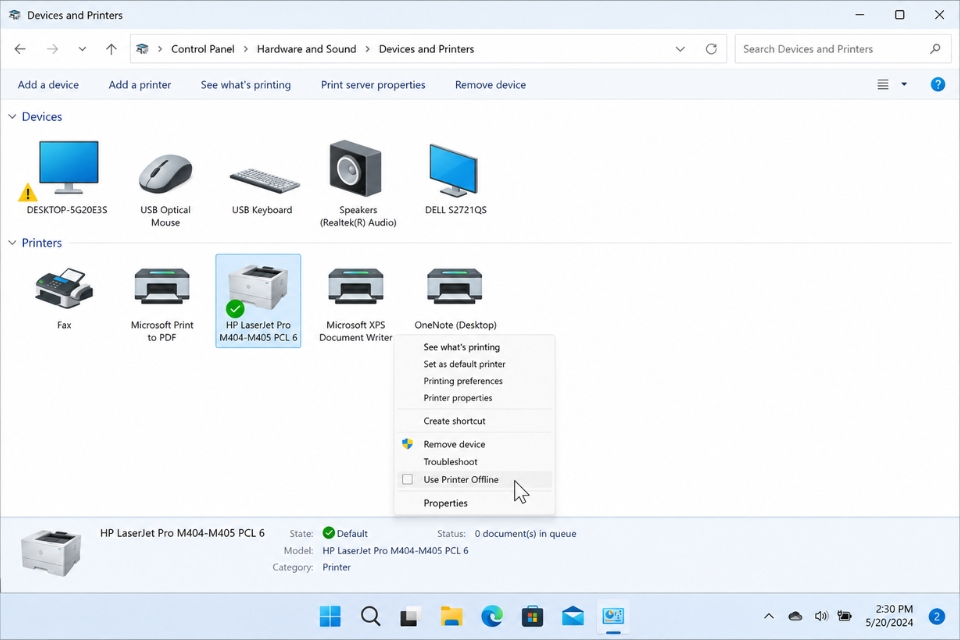Click the battery icon in system tray
The height and width of the screenshot is (640, 960).
pos(845,616)
